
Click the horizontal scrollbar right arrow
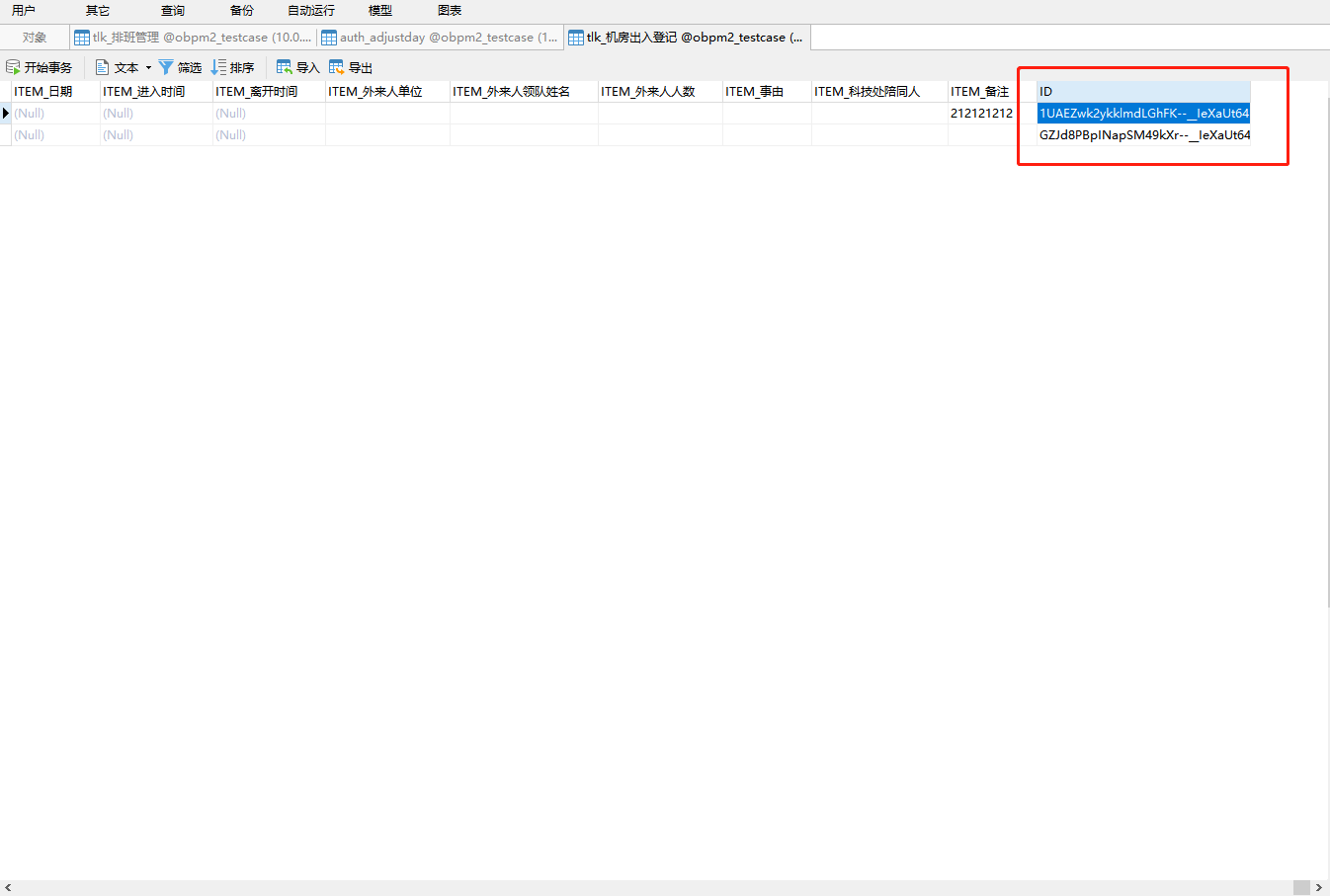1319,888
